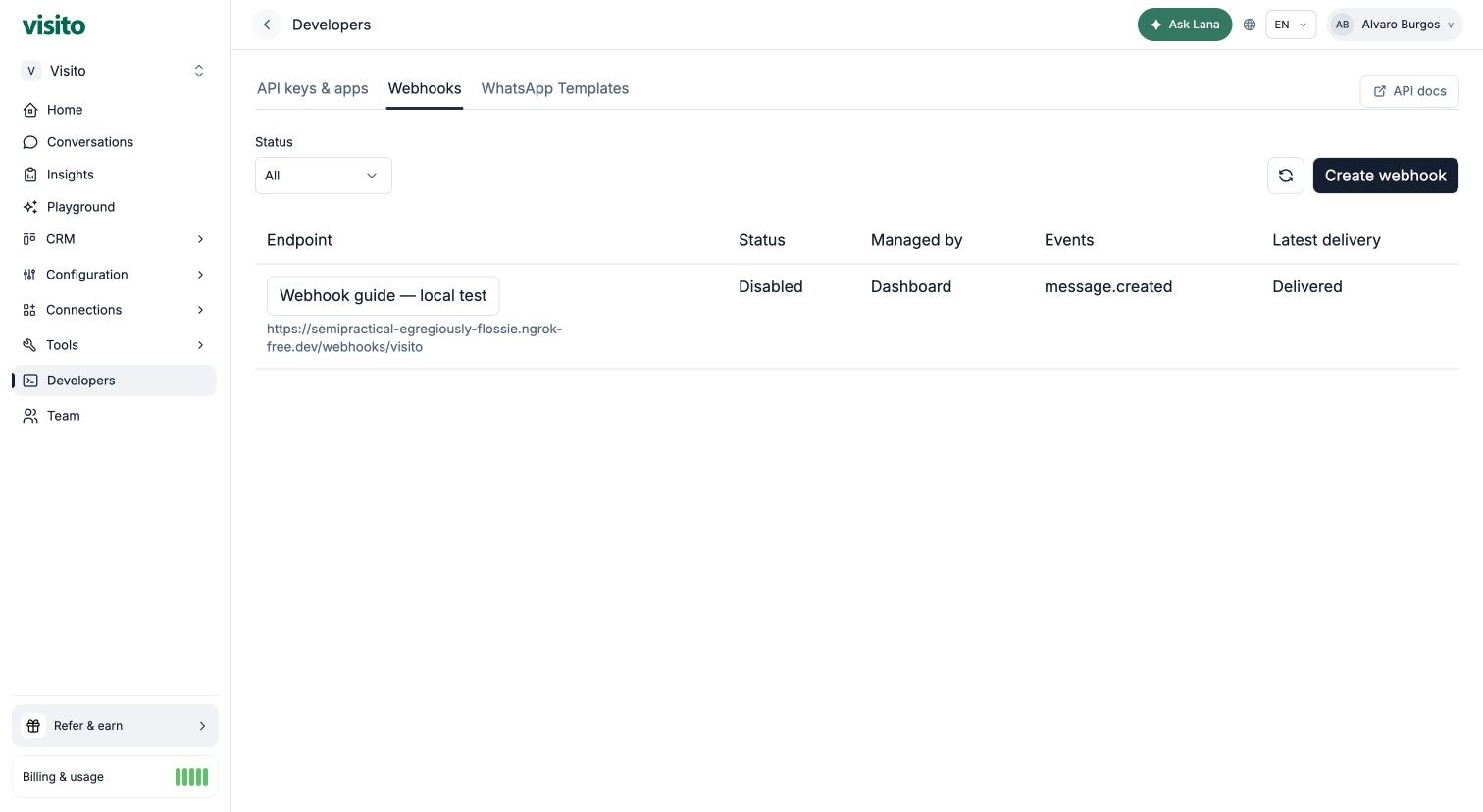The image size is (1483, 812).
Task: Open the Alvaro Burgos account menu
Action: point(1395,25)
